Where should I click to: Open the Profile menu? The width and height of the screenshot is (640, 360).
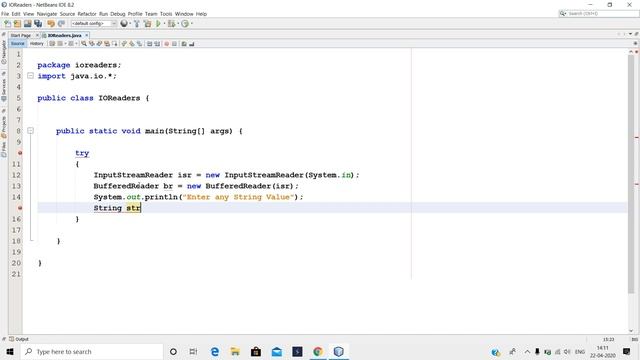[x=135, y=14]
